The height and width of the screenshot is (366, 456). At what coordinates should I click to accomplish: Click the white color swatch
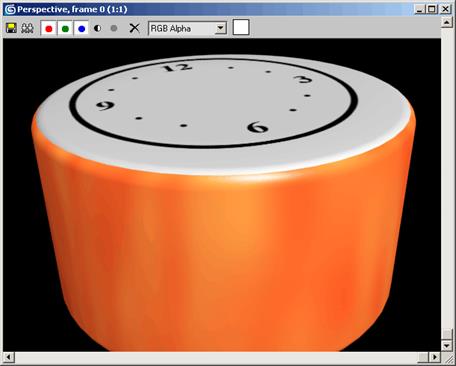point(241,27)
